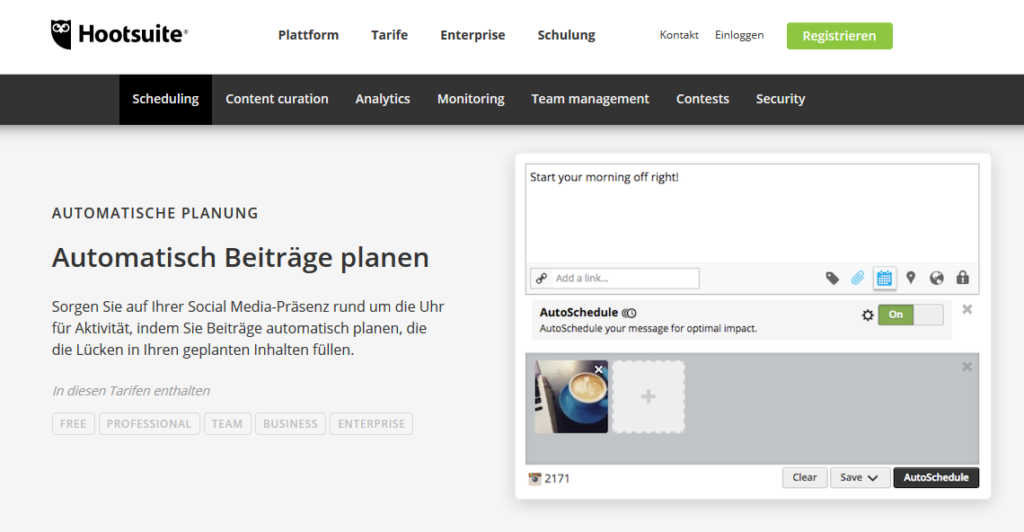Add another image via plus placeholder
The width and height of the screenshot is (1024, 532).
pos(648,397)
